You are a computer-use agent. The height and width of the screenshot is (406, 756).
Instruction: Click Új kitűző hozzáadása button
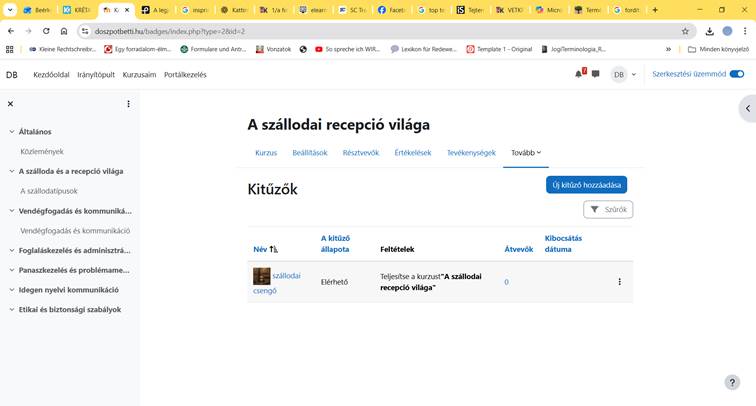point(586,185)
